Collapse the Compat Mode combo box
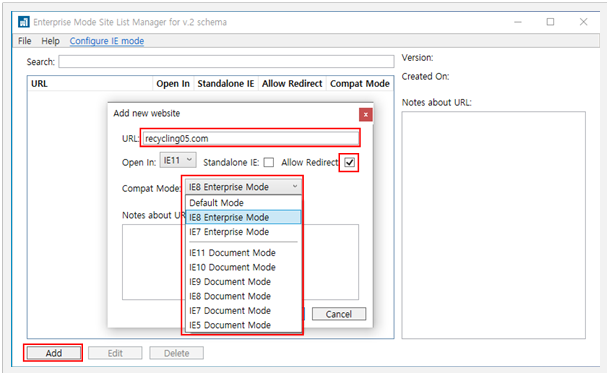Image resolution: width=610 pixels, height=375 pixels. (243, 187)
